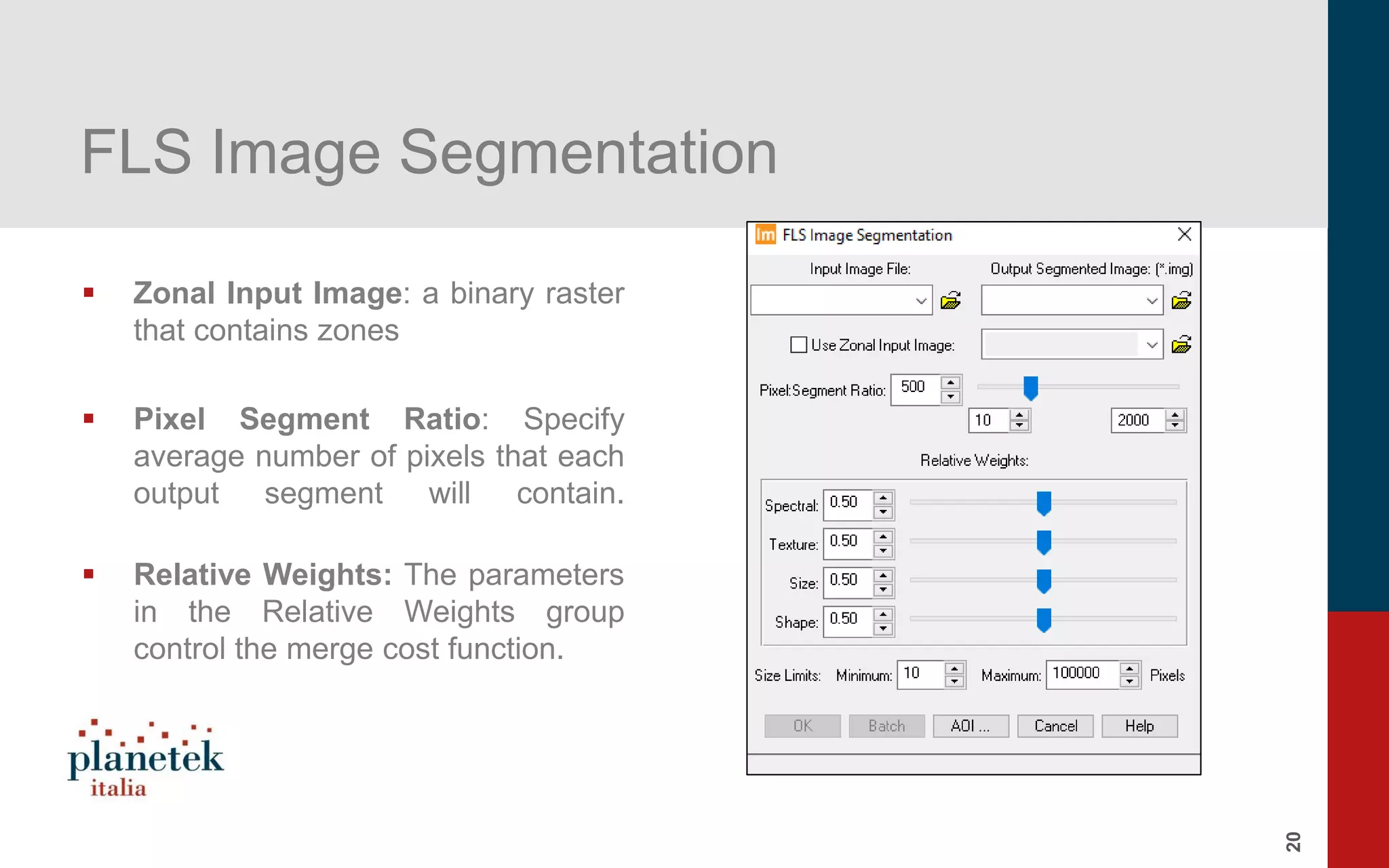Increase Texture weight with up arrow
1389x868 pixels.
click(x=883, y=536)
